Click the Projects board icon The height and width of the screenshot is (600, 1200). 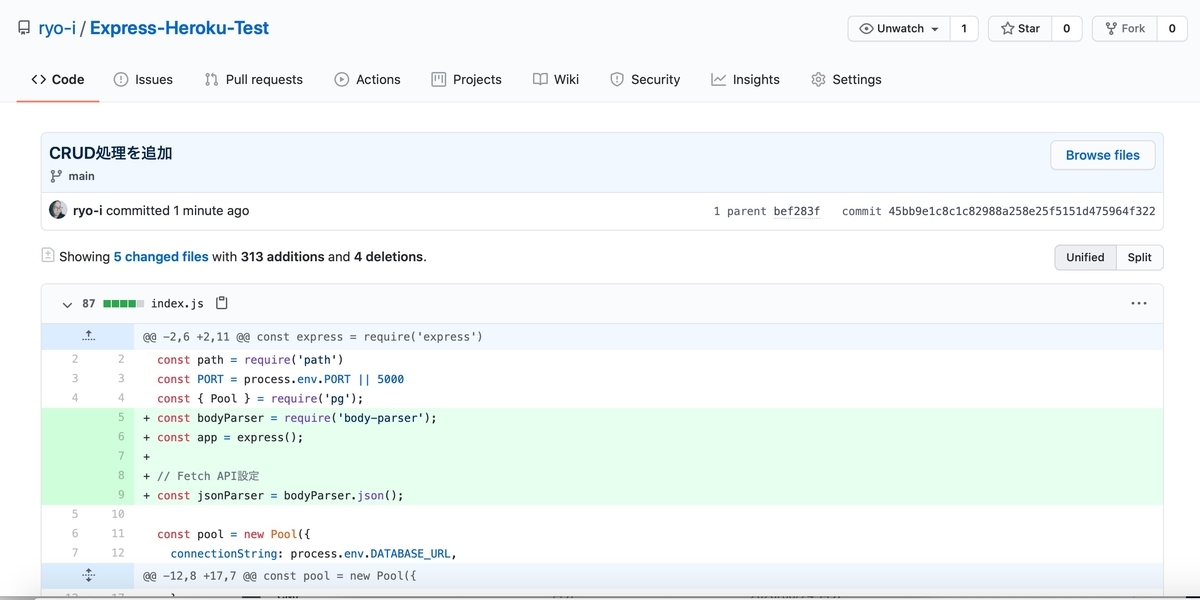[x=439, y=79]
